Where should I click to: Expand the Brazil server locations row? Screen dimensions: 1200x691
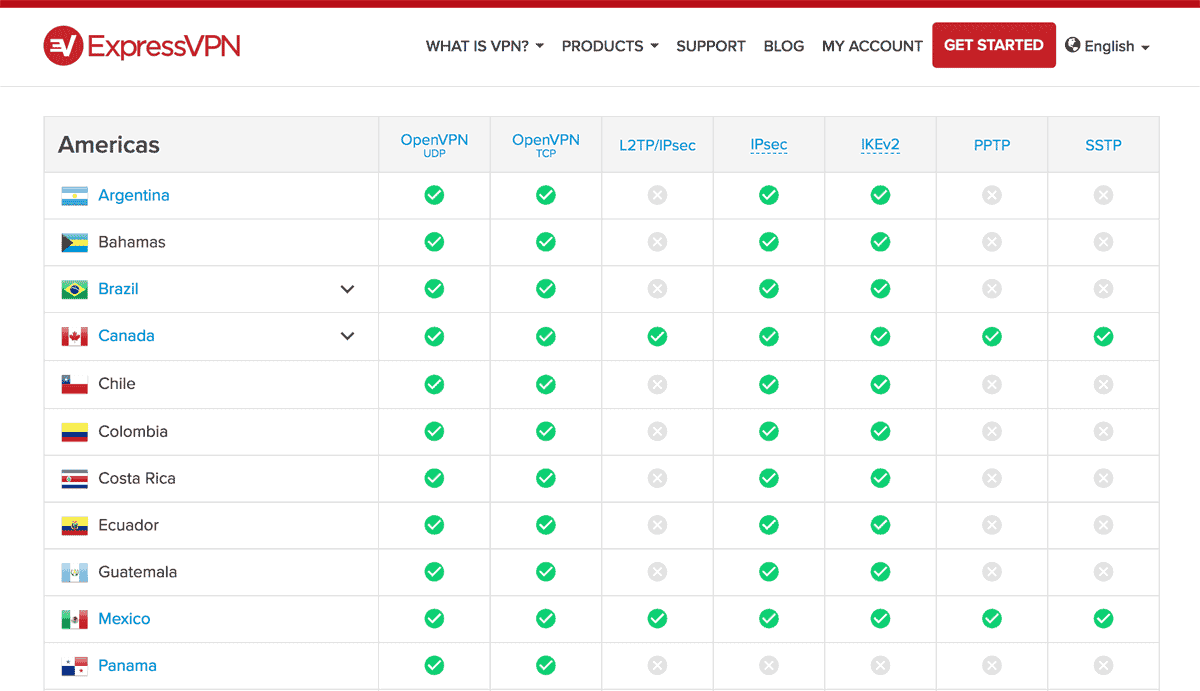tap(347, 289)
